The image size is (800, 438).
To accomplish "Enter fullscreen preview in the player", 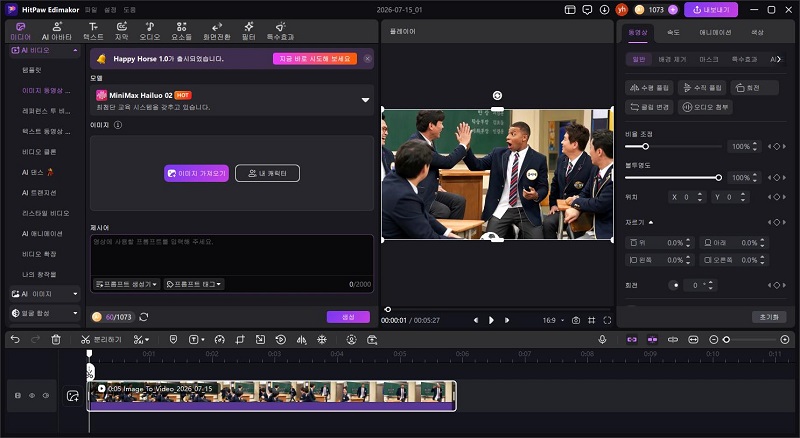I will tap(607, 320).
